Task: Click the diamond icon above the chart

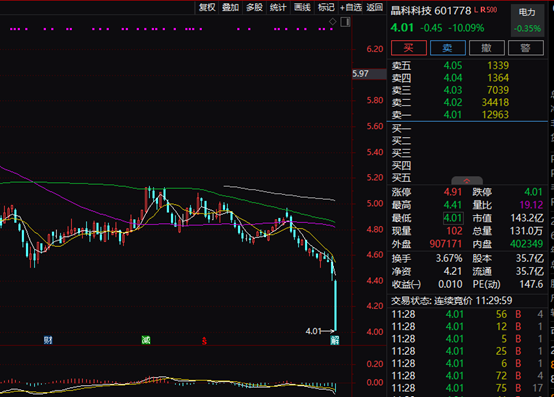Action: [332, 22]
